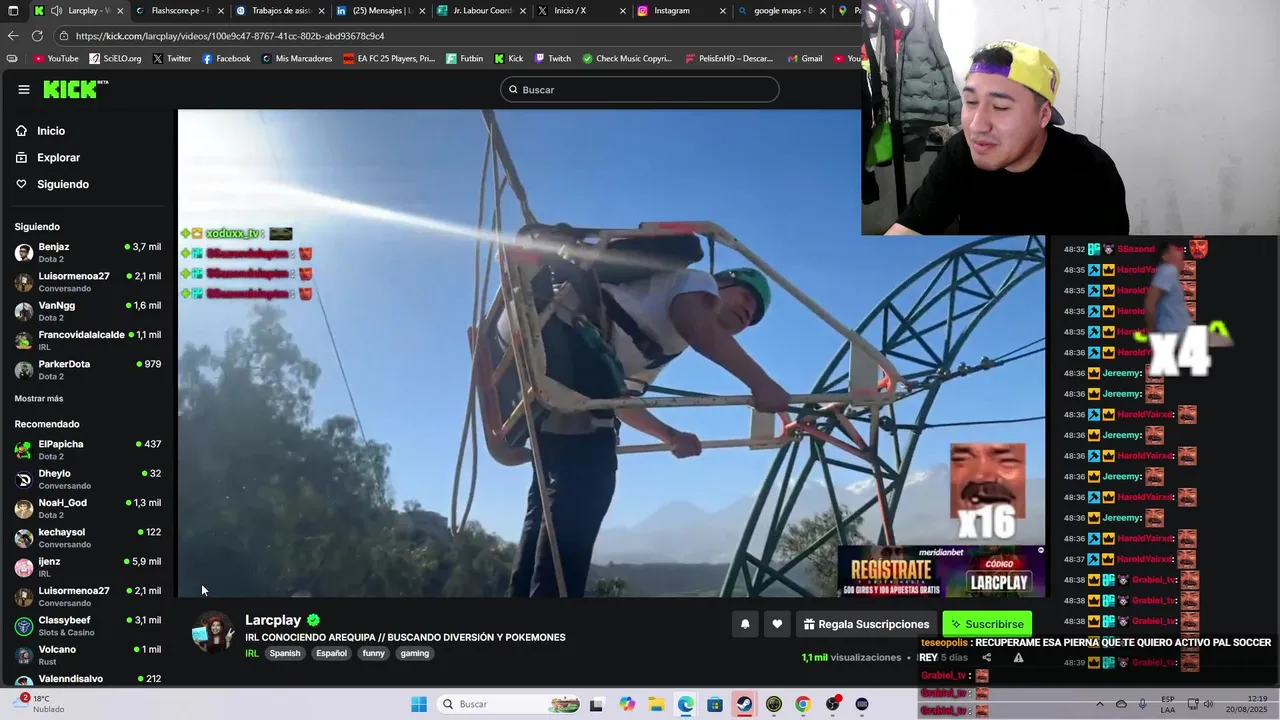
Task: Open Microsoft Edge in taskbar
Action: click(x=685, y=704)
